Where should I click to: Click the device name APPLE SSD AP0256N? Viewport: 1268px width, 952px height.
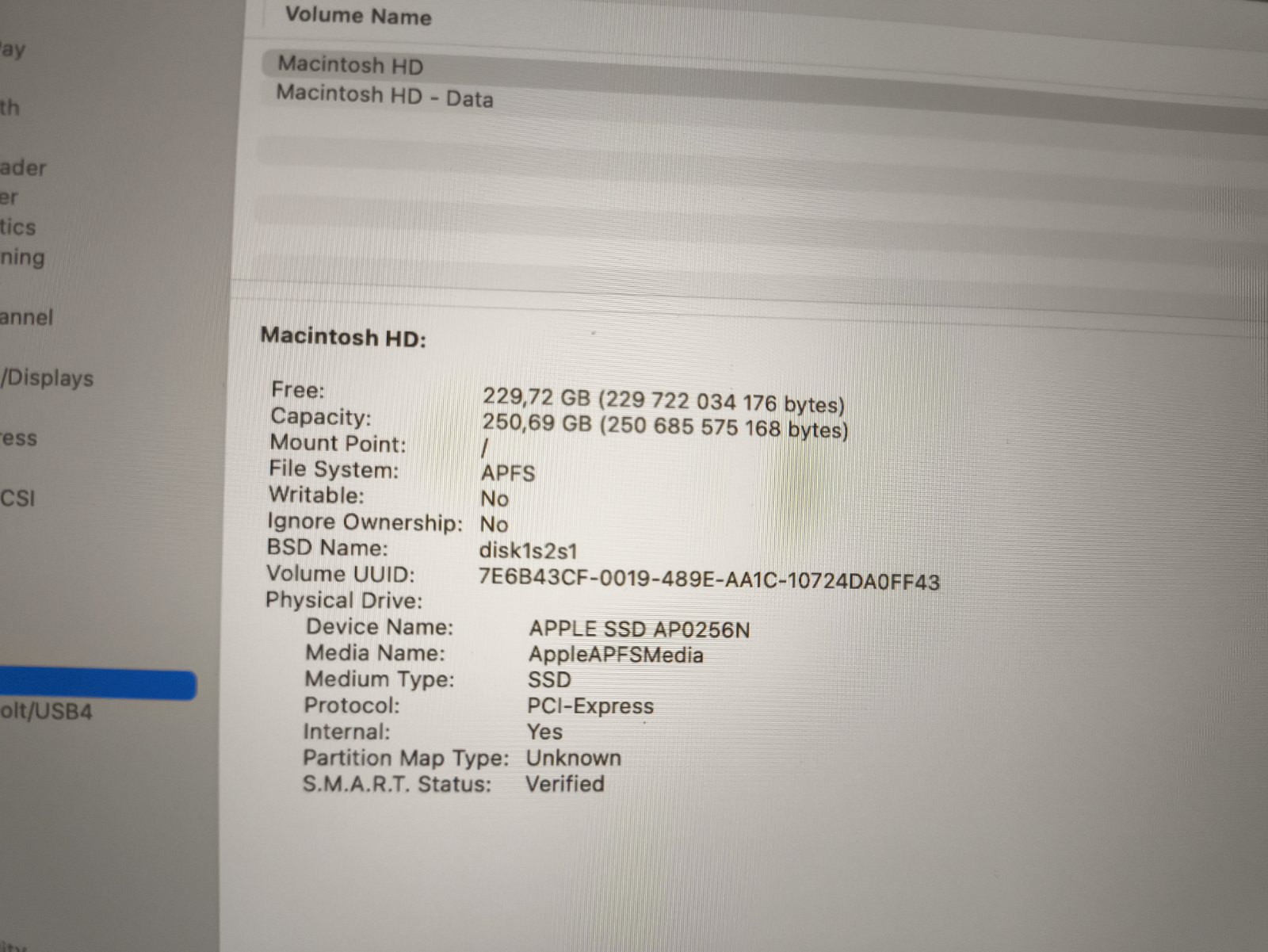tap(639, 629)
